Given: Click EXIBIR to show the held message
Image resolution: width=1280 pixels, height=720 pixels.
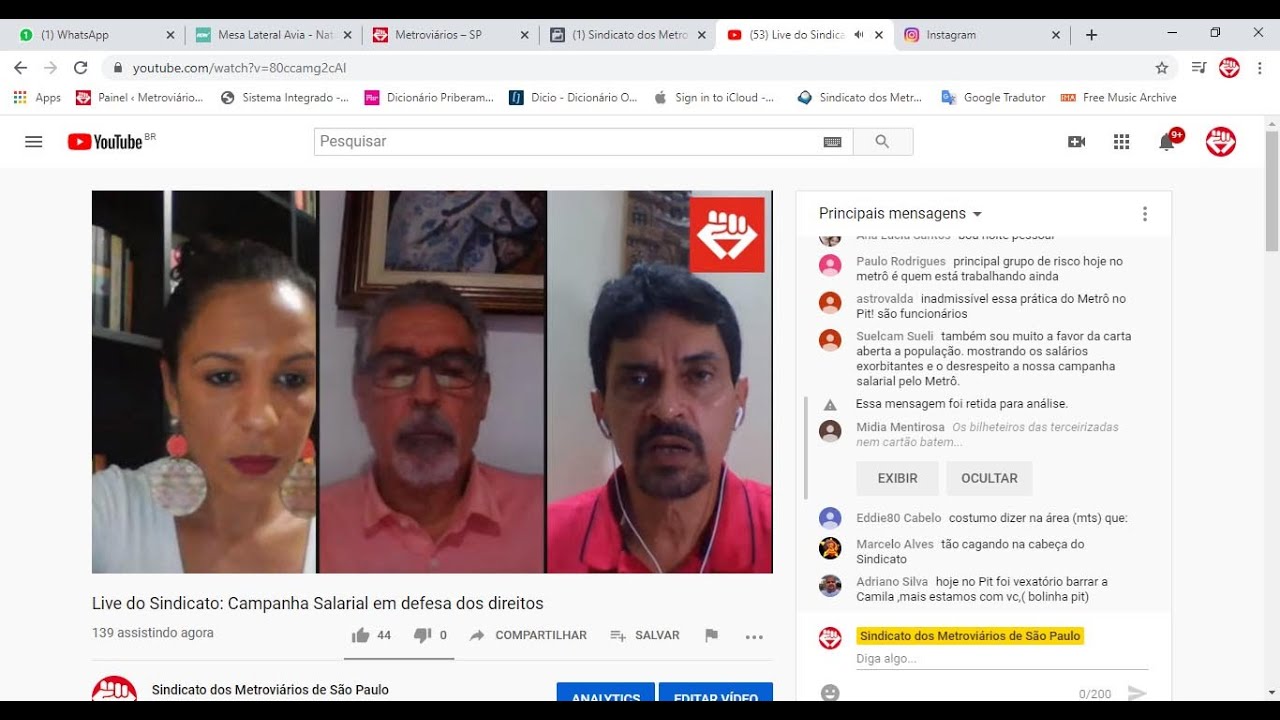Looking at the screenshot, I should (x=897, y=478).
